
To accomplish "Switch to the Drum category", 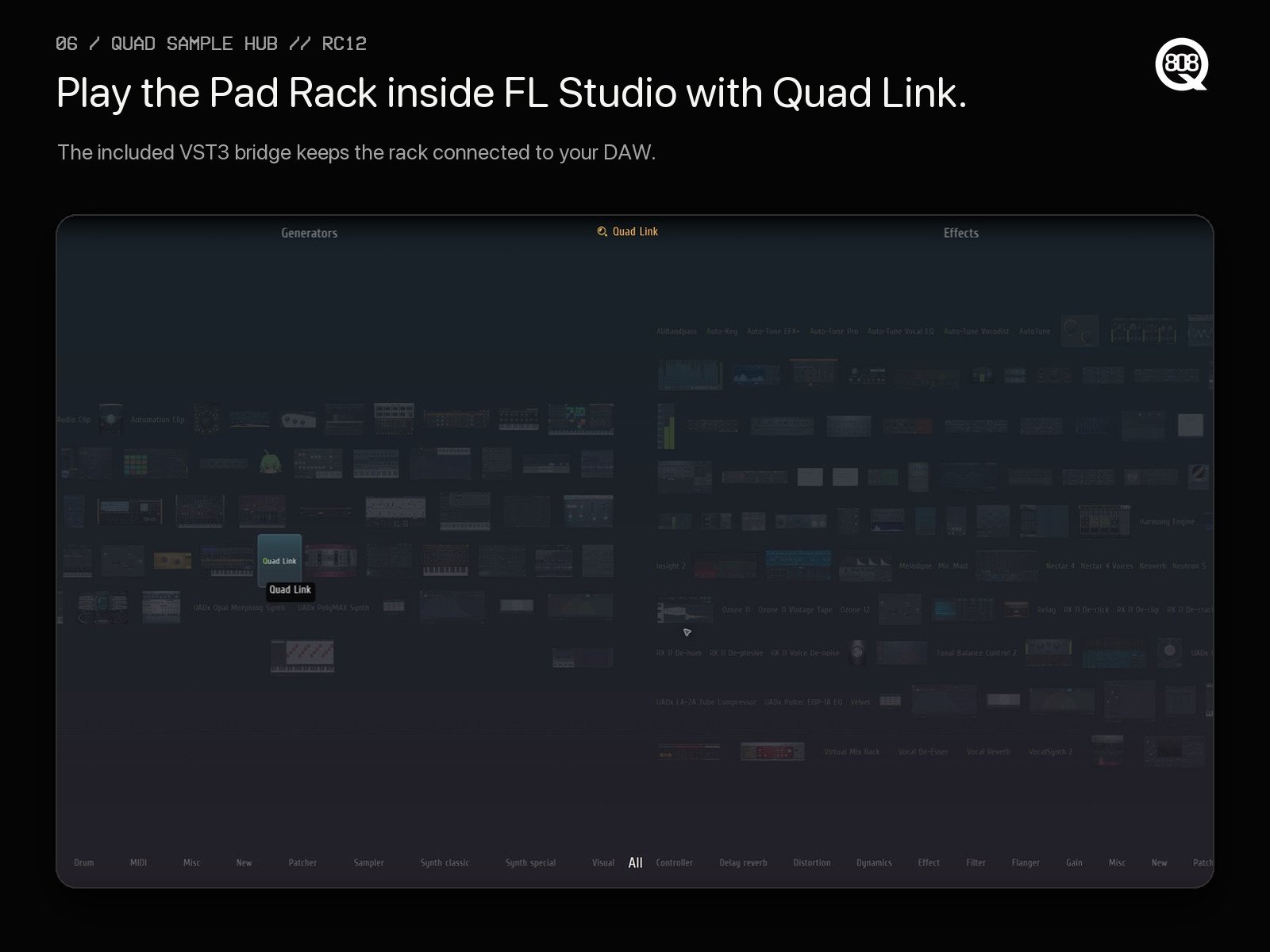I will point(83,863).
